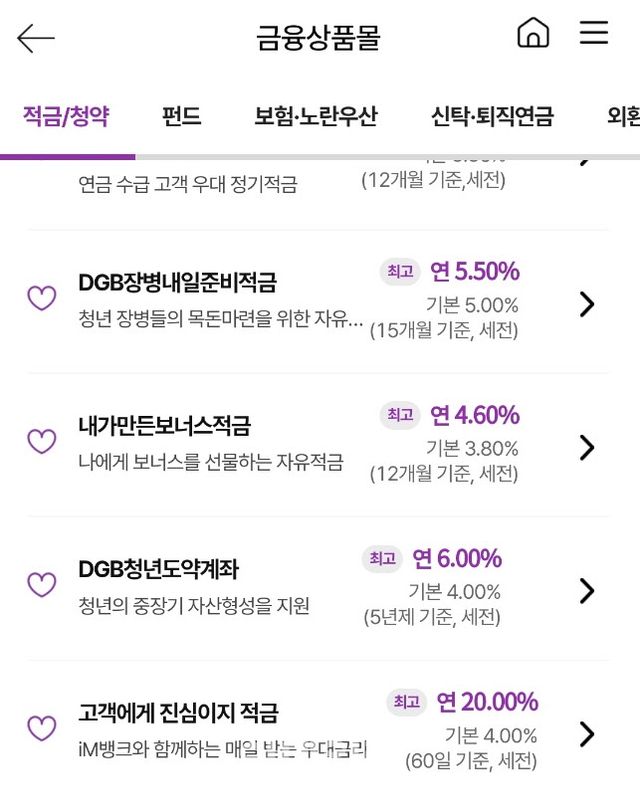Image resolution: width=640 pixels, height=796 pixels.
Task: Open DGB장병내일준비적금 details chevron
Action: (587, 304)
